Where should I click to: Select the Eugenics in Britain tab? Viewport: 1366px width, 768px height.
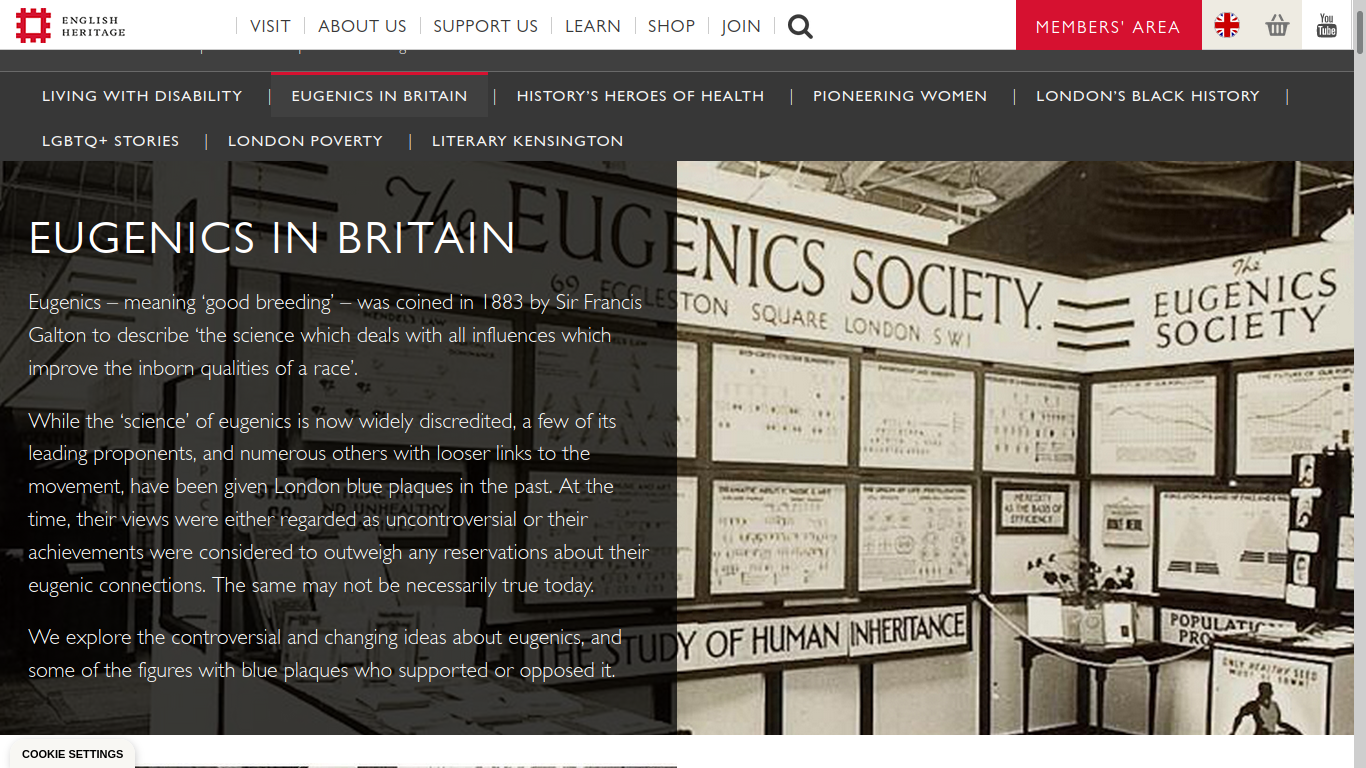[x=379, y=96]
